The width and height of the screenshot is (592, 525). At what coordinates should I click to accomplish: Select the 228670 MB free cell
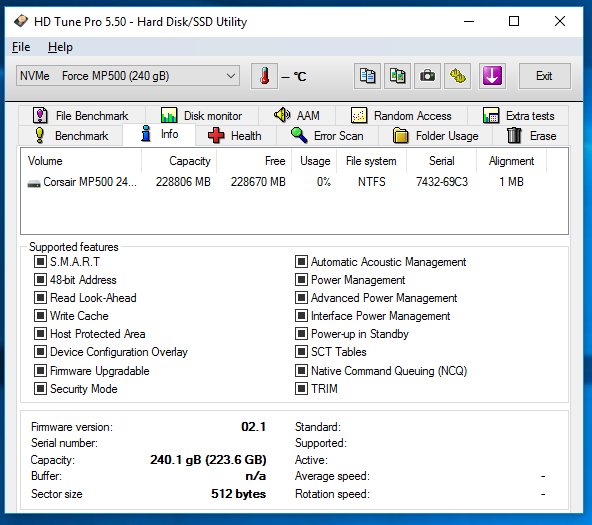pyautogui.click(x=258, y=182)
